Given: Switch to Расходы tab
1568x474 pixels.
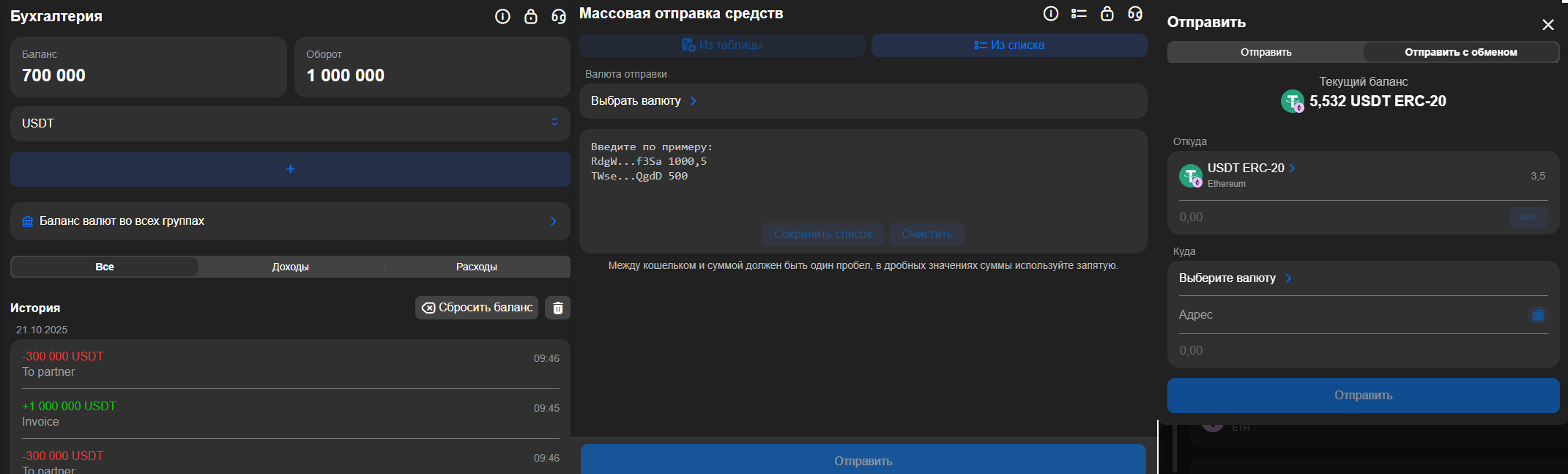Looking at the screenshot, I should 477,267.
